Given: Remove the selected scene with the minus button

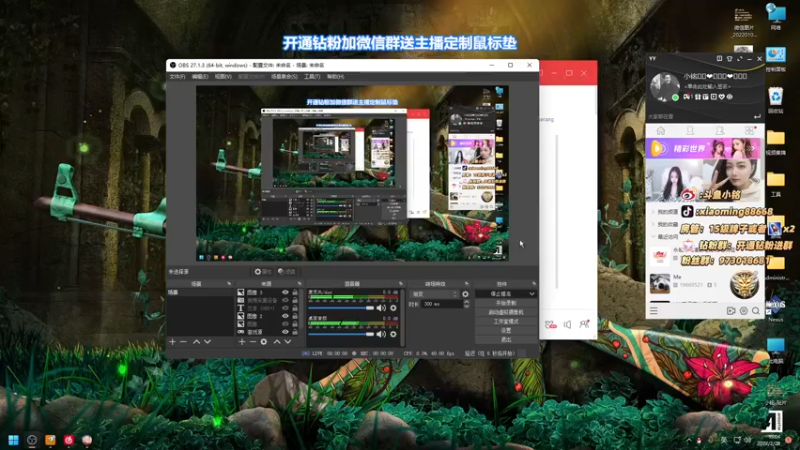Looking at the screenshot, I should click(x=184, y=341).
